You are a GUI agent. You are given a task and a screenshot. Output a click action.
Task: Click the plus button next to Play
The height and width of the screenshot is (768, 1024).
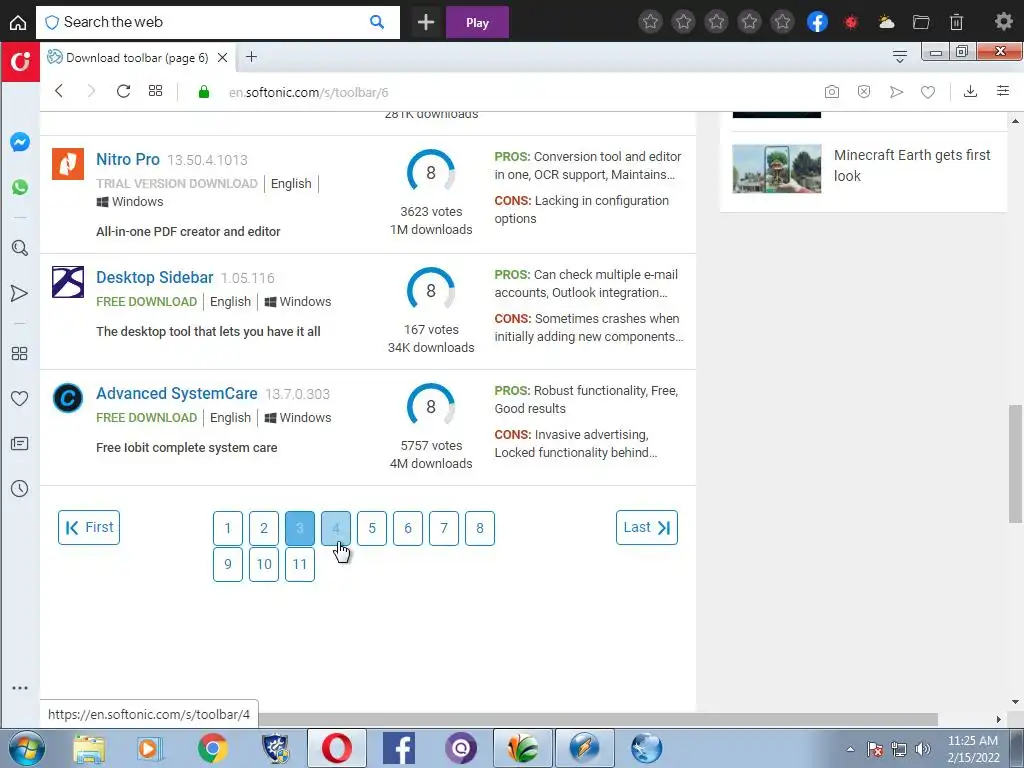click(x=426, y=22)
